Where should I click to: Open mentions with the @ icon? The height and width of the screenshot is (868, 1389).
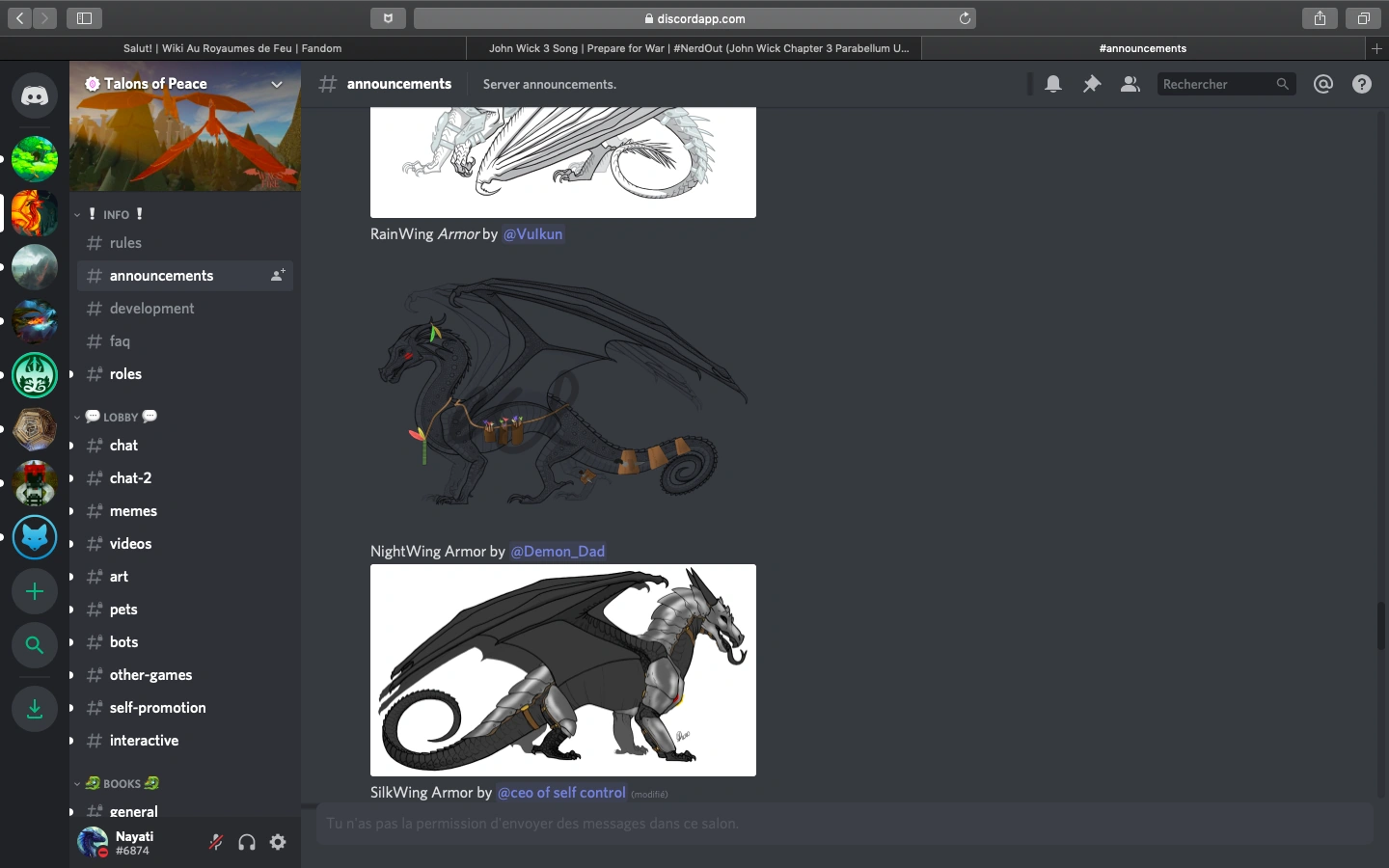[1323, 85]
